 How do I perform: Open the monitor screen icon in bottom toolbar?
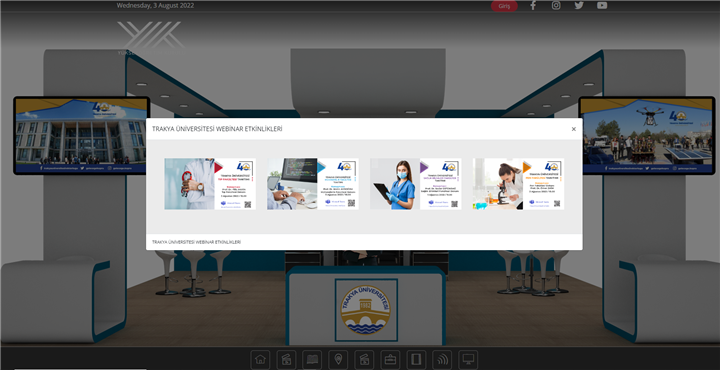tap(468, 359)
